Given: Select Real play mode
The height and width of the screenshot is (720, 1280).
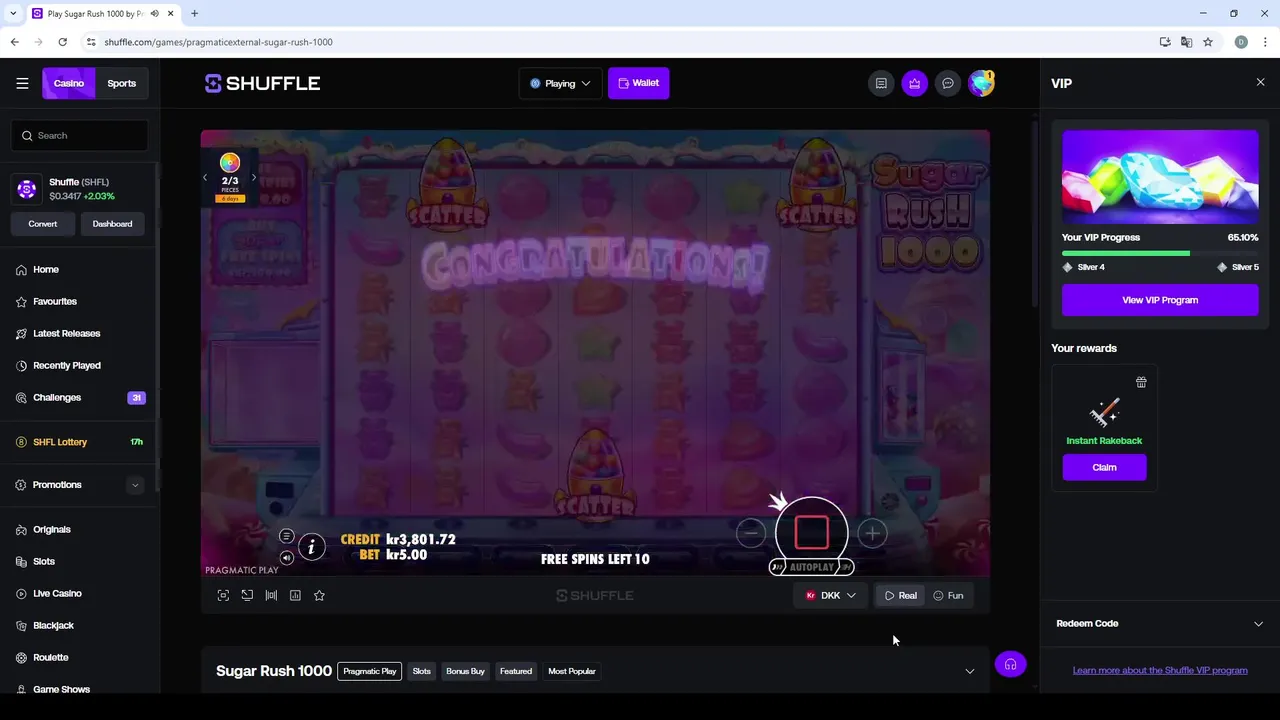Looking at the screenshot, I should pyautogui.click(x=900, y=595).
